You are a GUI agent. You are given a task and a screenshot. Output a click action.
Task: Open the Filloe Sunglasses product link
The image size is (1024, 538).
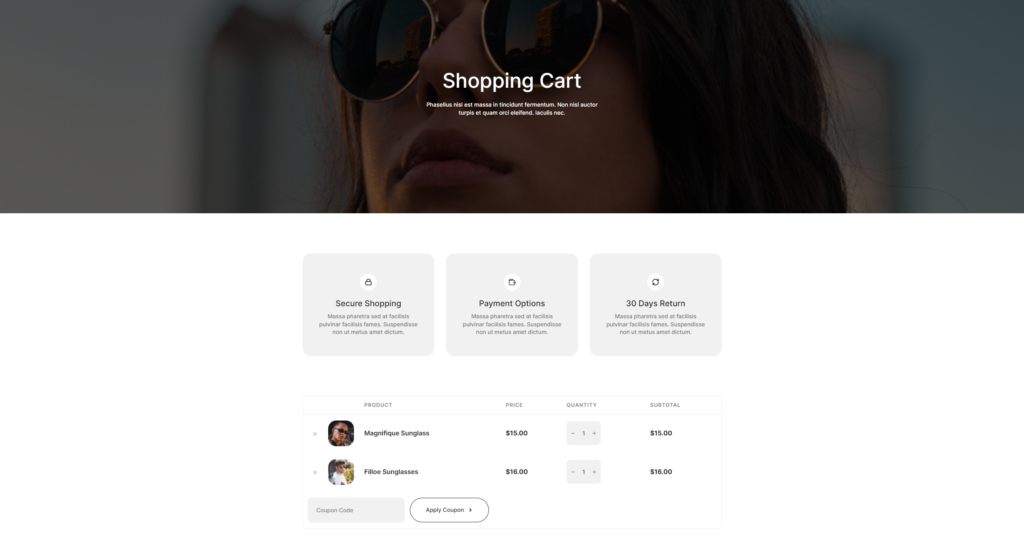pyautogui.click(x=391, y=471)
